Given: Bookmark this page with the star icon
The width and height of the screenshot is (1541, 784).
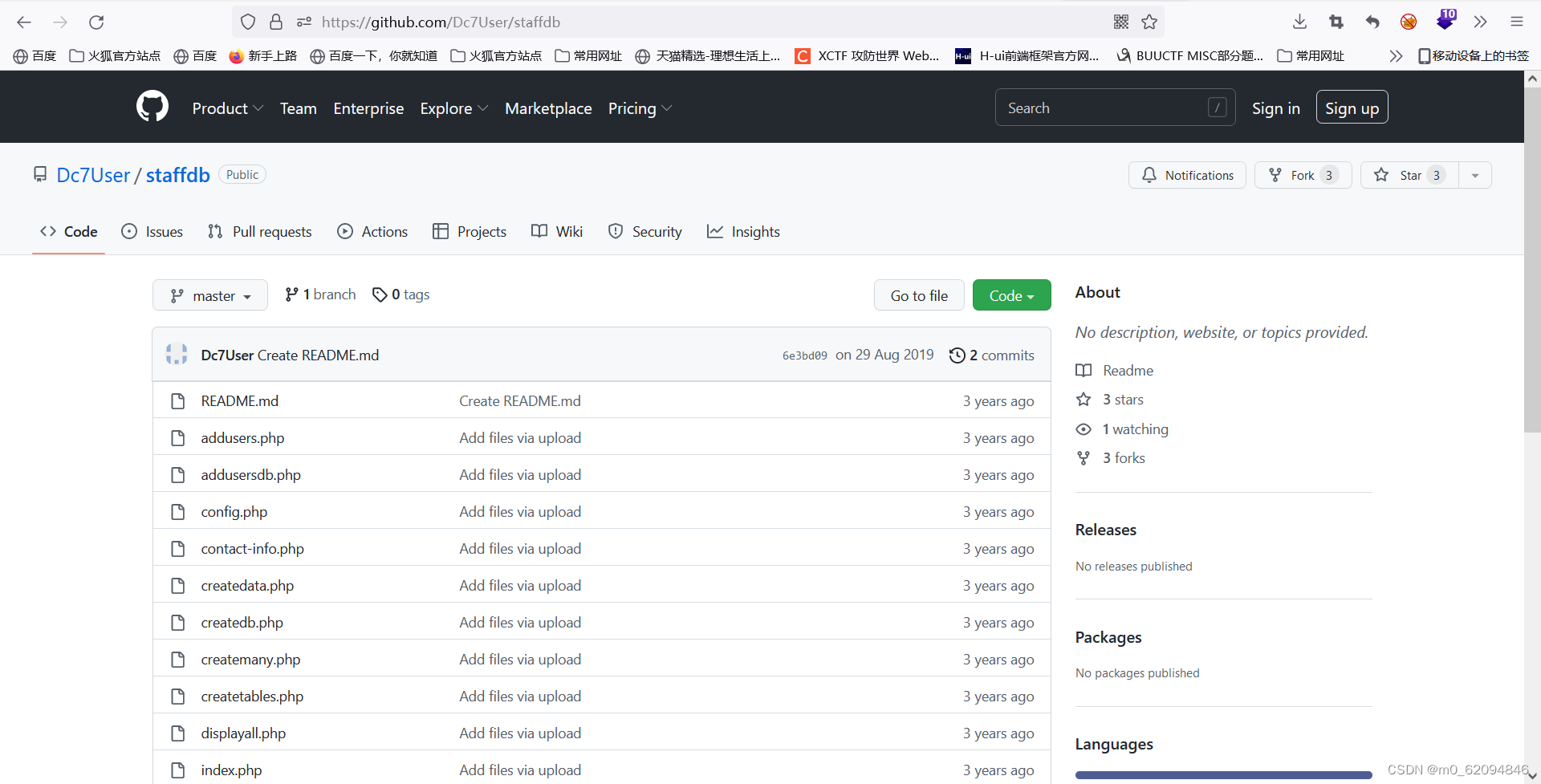Looking at the screenshot, I should 1149,22.
